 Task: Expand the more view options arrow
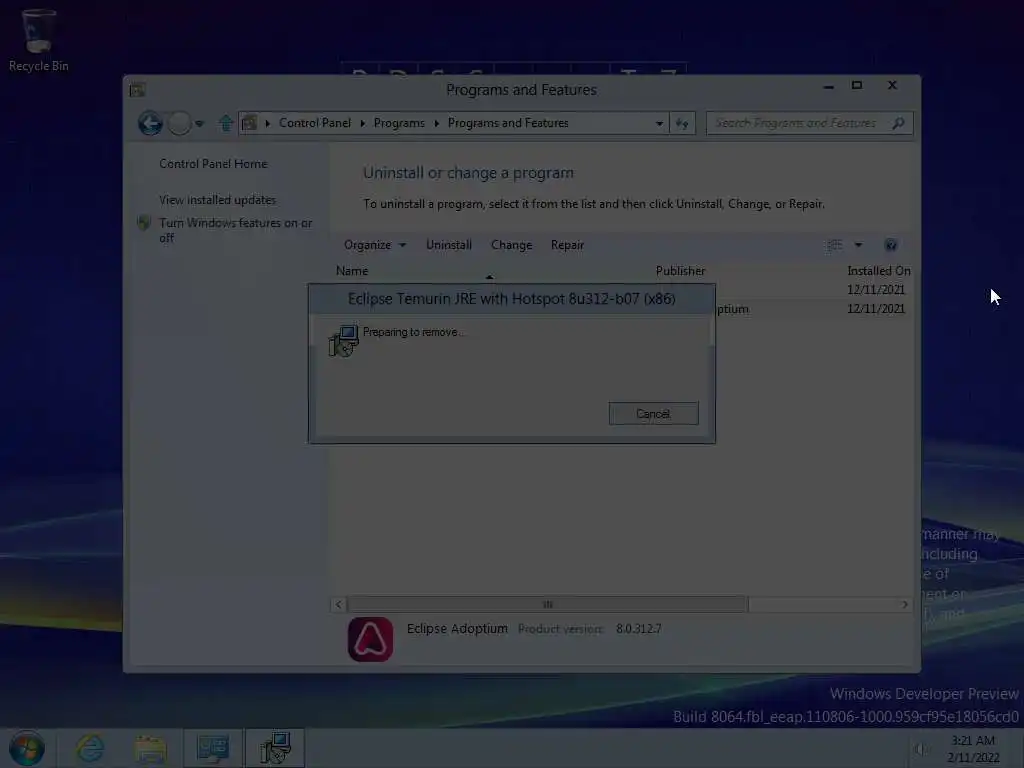point(858,245)
